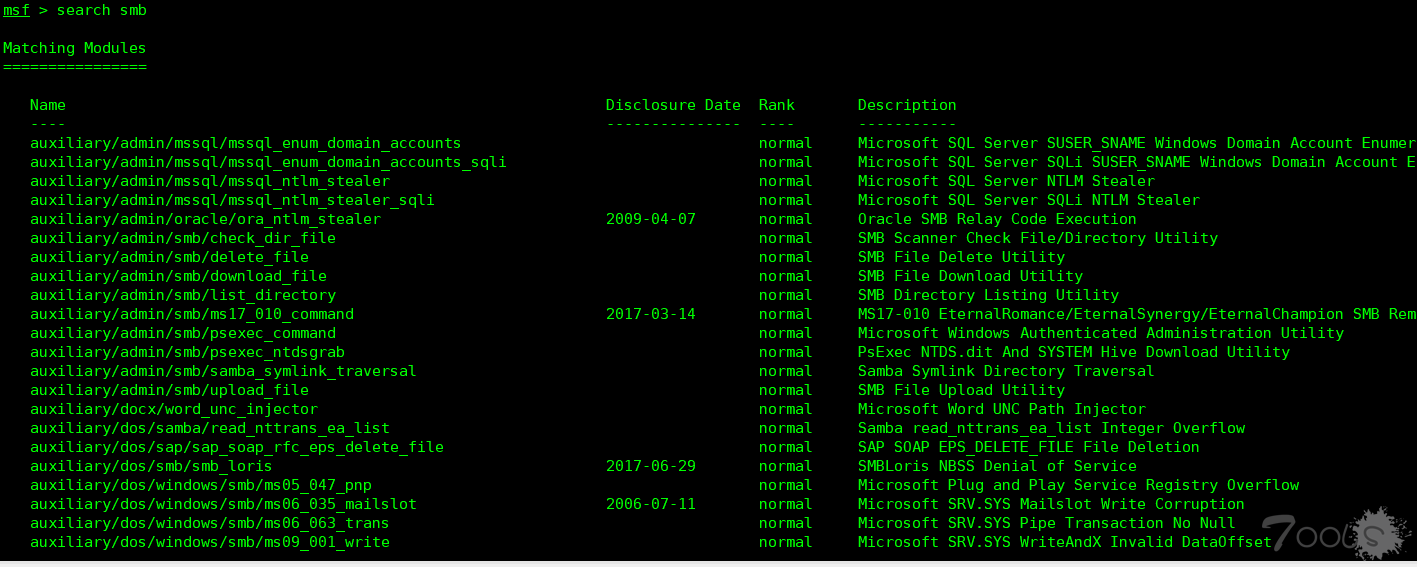The image size is (1417, 567).
Task: Click the 'normal' rank of smb_loris row
Action: [786, 466]
